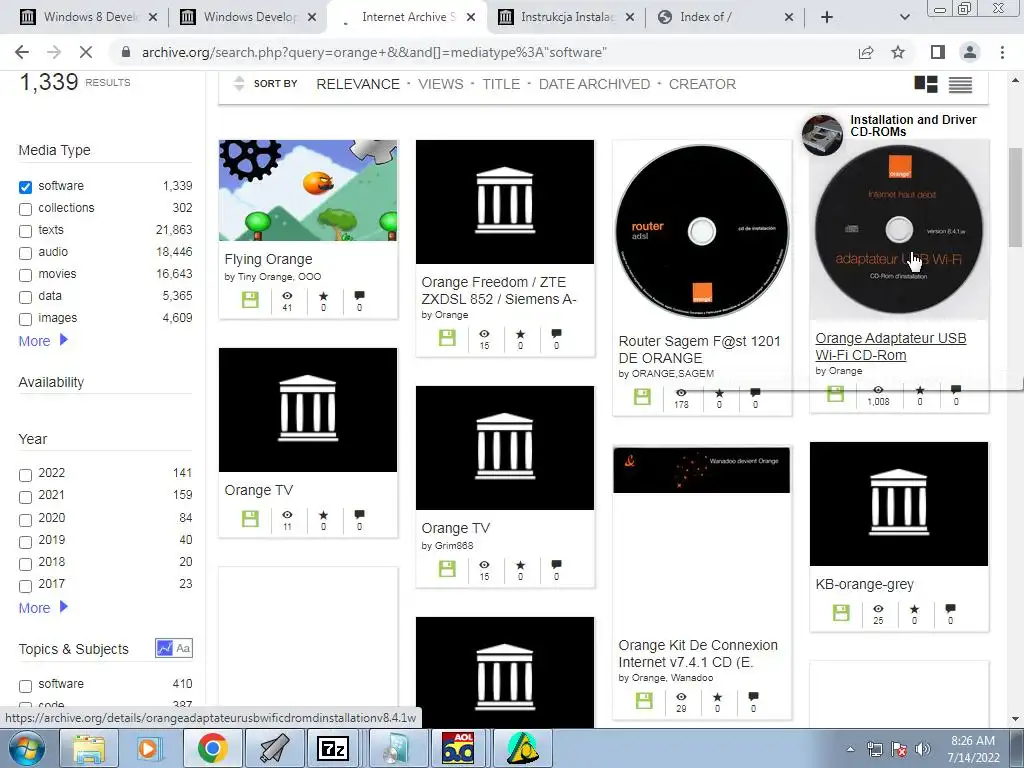Open share page icon in address bar
Image resolution: width=1024 pixels, height=768 pixels.
point(866,52)
